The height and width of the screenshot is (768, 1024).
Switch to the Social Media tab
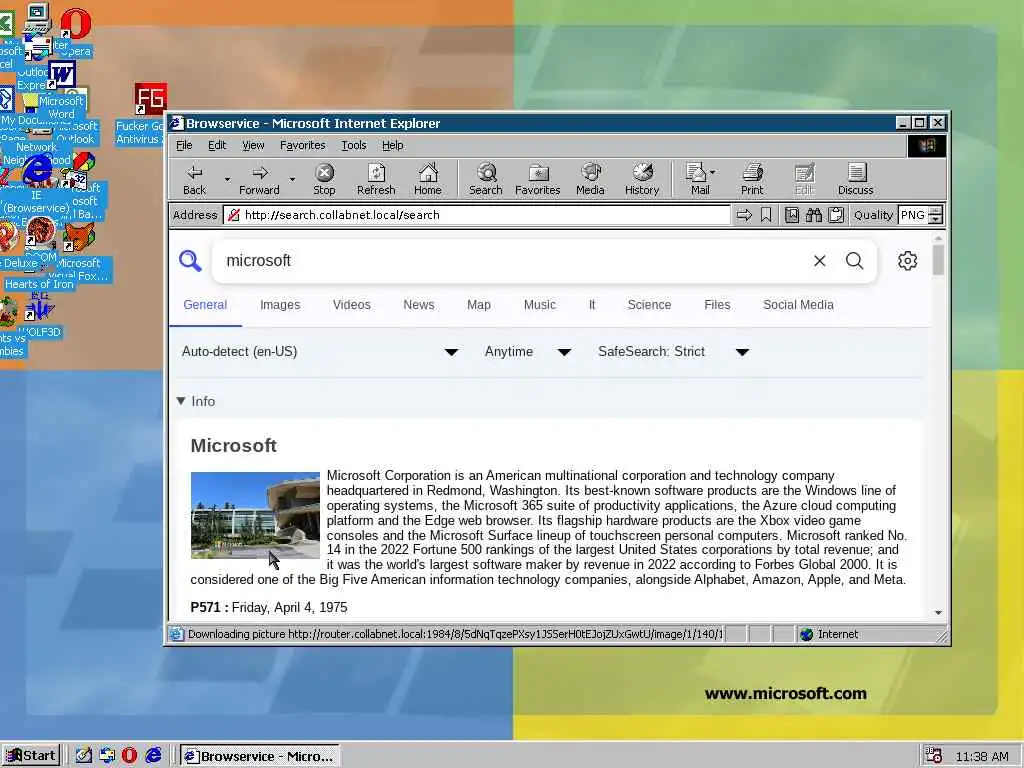pyautogui.click(x=798, y=305)
